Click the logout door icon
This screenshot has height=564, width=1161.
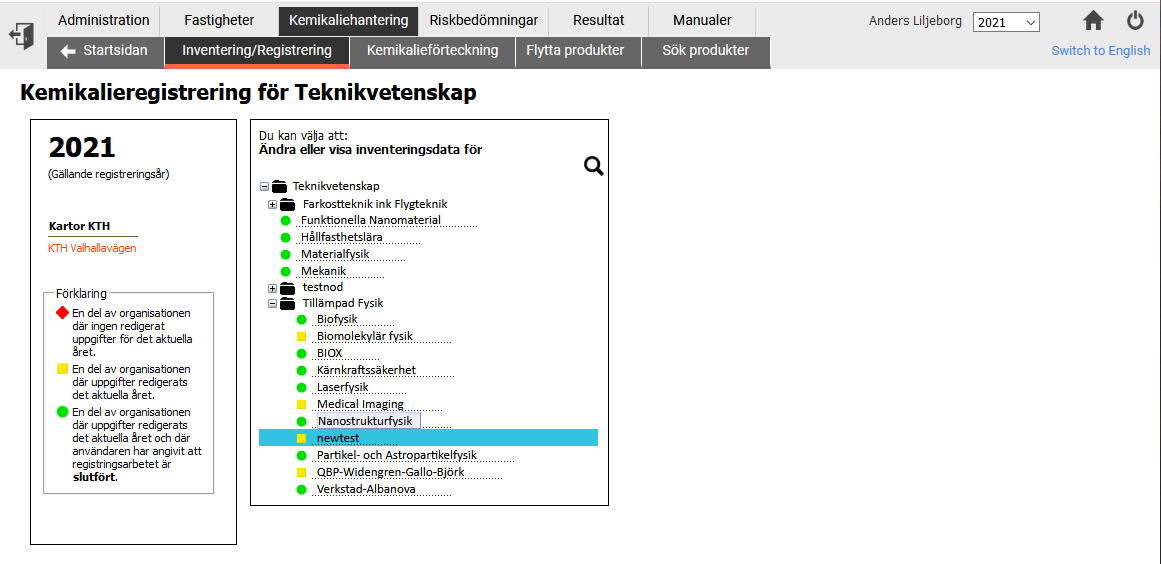coord(21,35)
